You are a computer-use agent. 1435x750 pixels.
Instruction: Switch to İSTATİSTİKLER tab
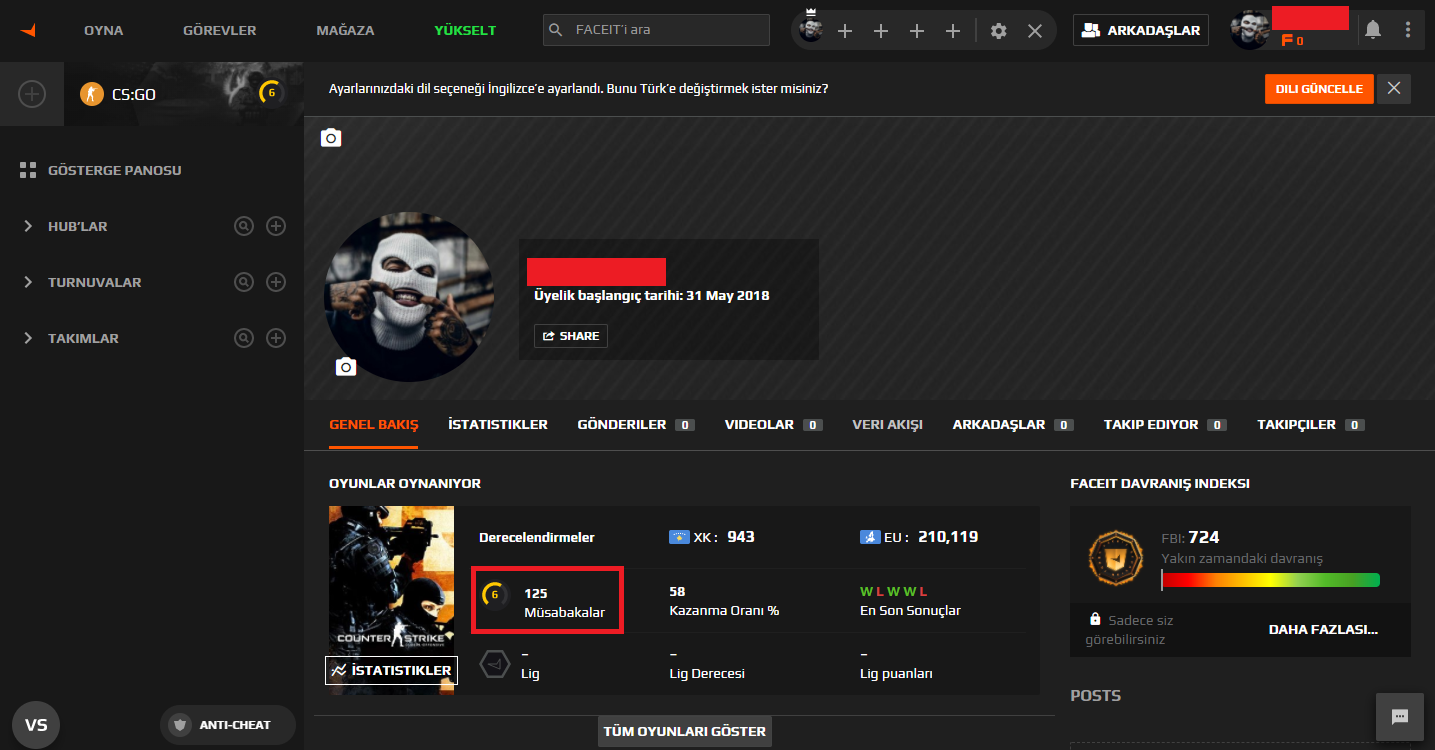point(498,424)
